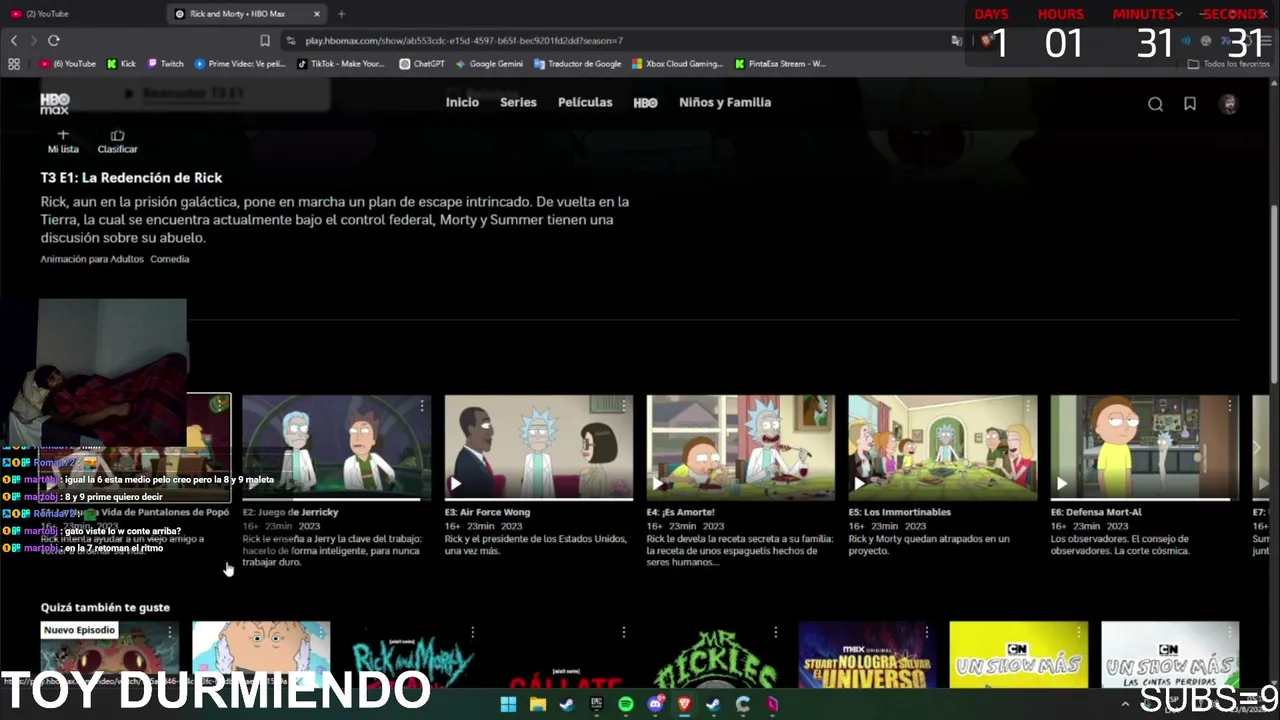The image size is (1280, 720).
Task: Open options menu for E5 Los Immortinables
Action: pyautogui.click(x=1028, y=405)
